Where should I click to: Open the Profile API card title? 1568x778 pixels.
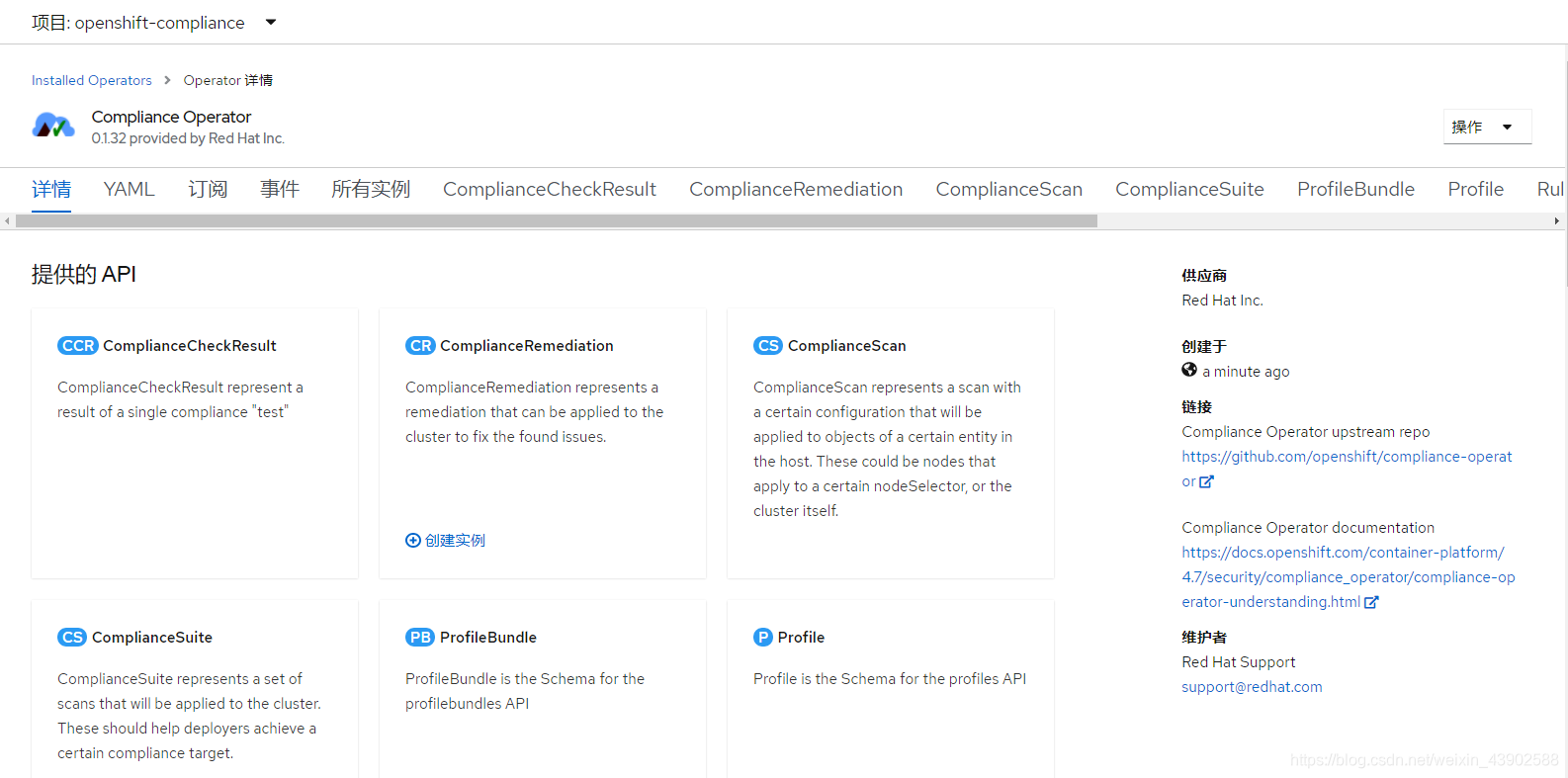coord(801,638)
